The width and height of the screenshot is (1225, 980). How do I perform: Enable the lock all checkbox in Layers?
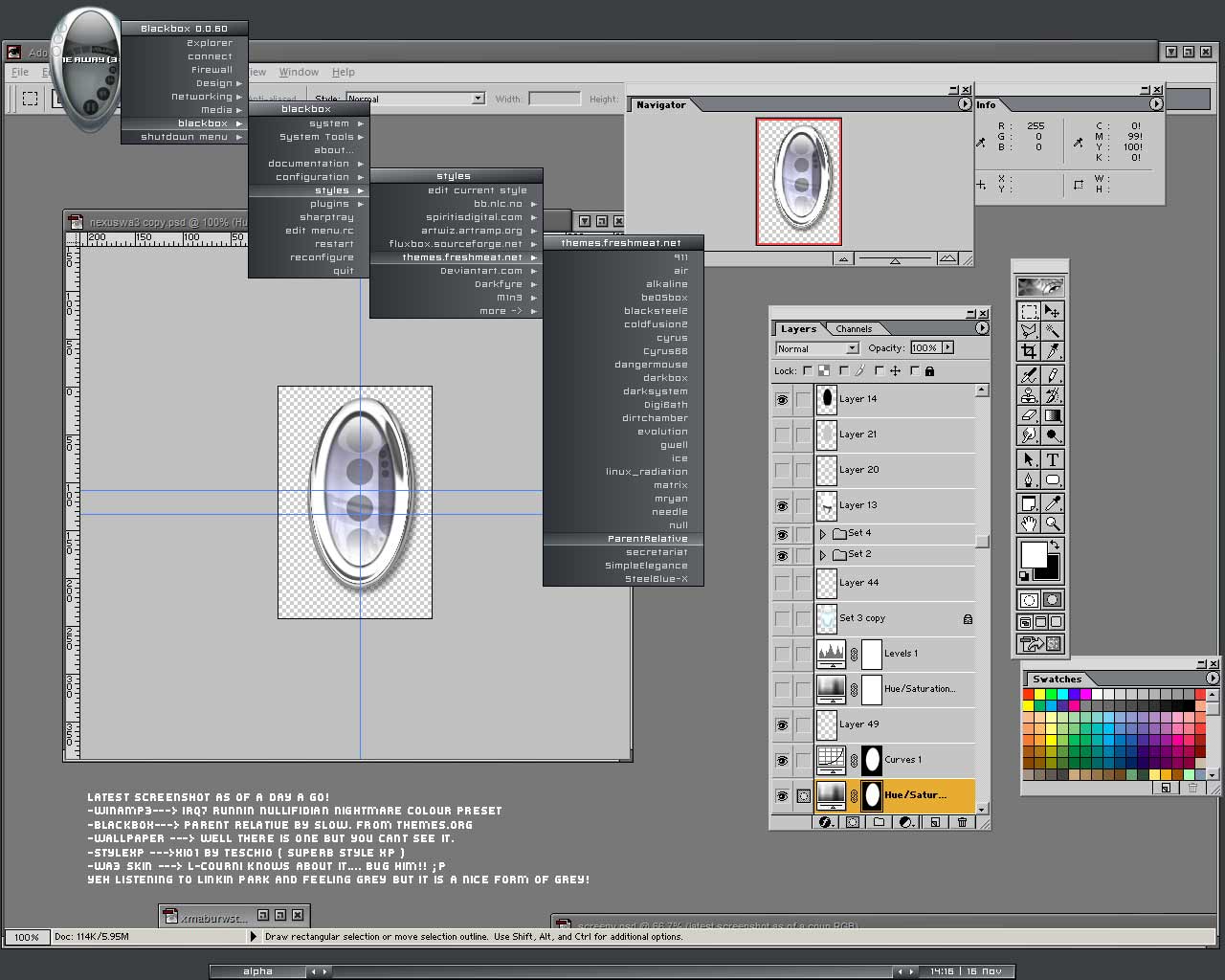coord(915,370)
